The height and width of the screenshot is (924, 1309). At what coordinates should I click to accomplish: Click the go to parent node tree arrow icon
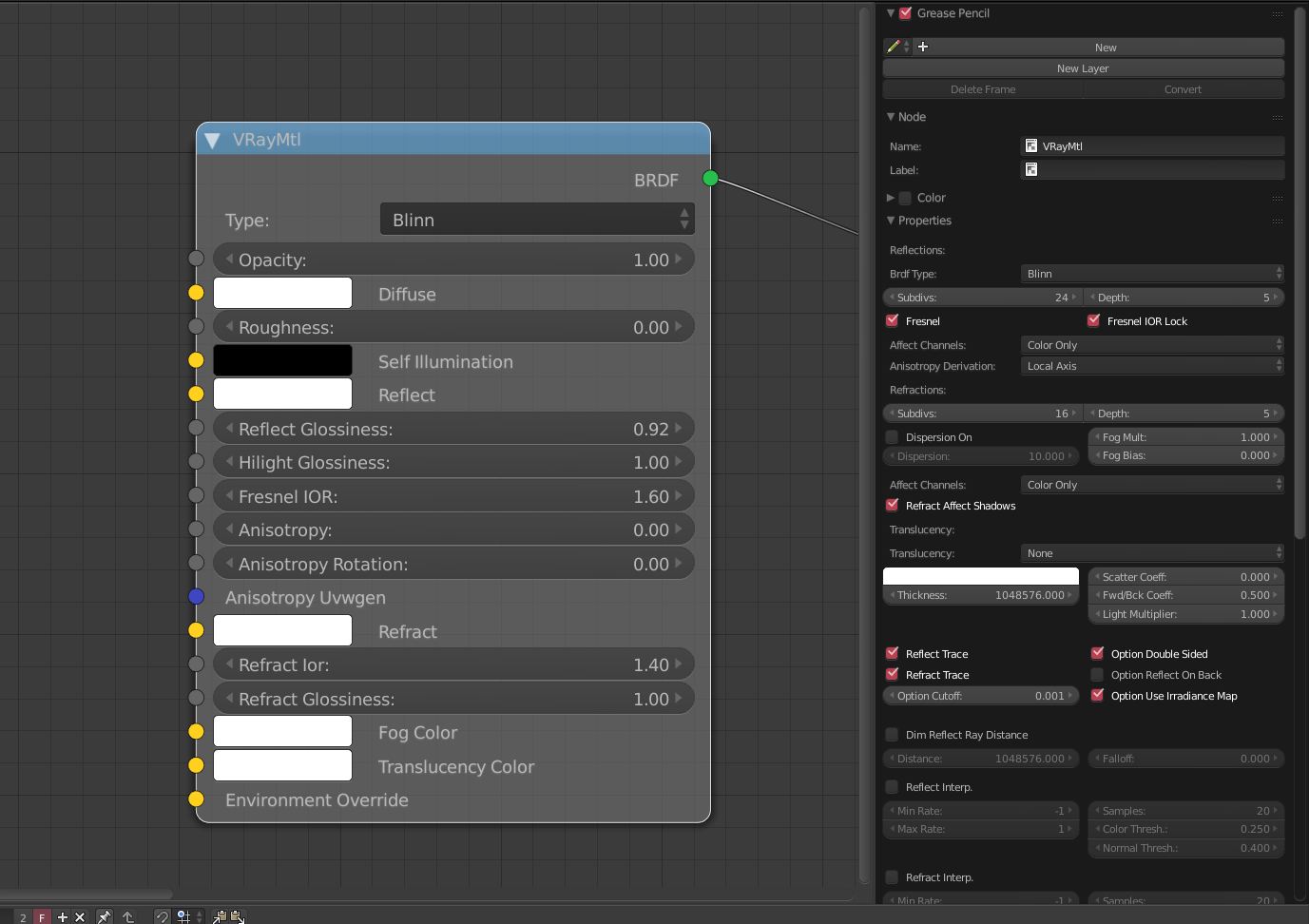127,916
